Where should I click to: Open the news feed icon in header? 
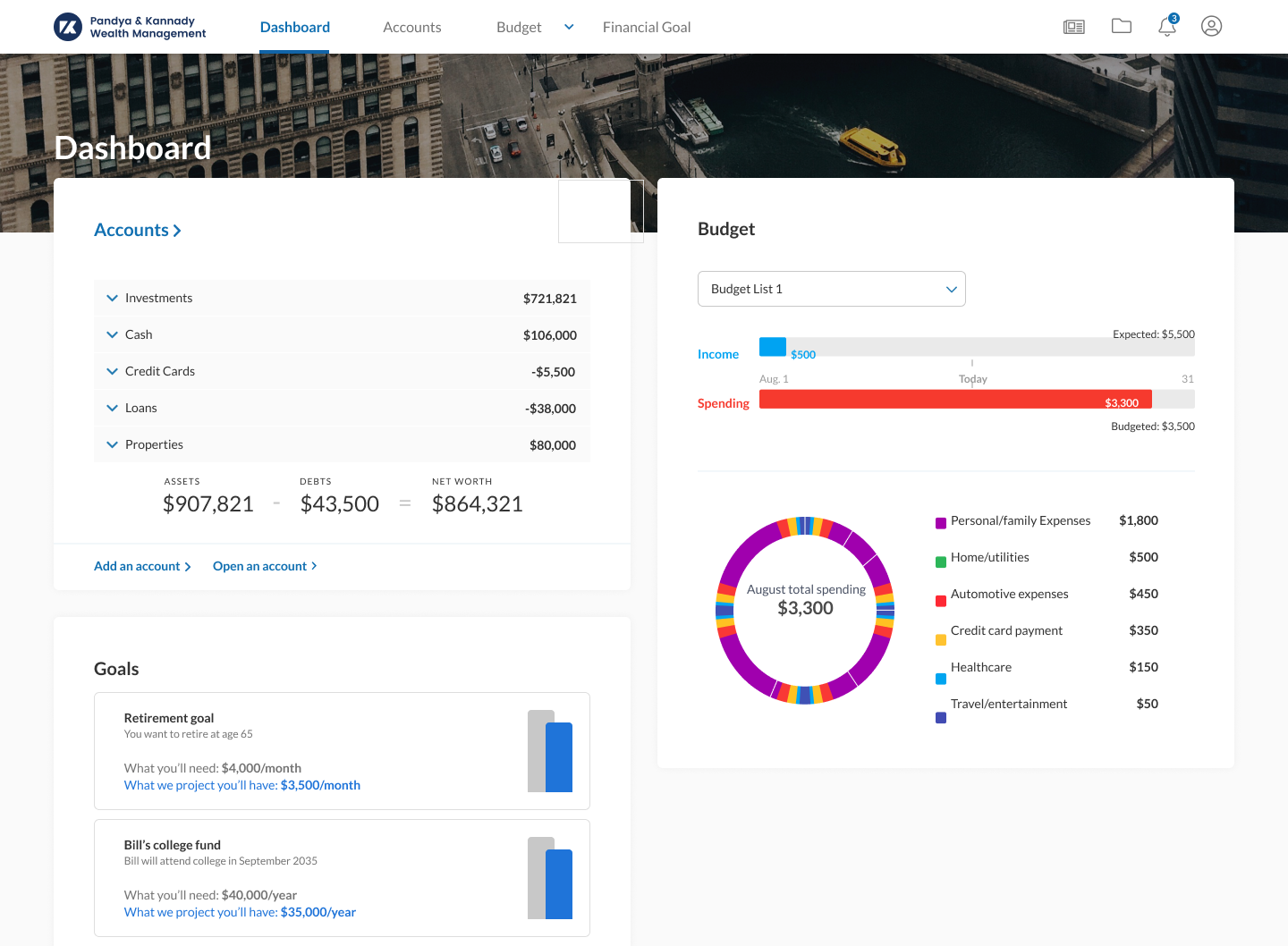tap(1074, 27)
